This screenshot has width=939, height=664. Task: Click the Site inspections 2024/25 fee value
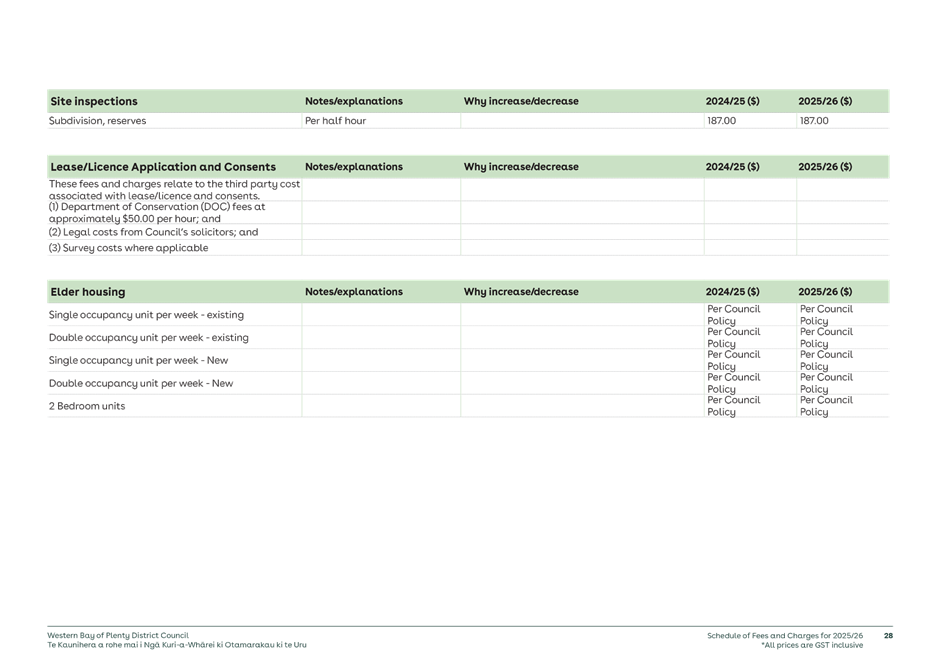(721, 121)
